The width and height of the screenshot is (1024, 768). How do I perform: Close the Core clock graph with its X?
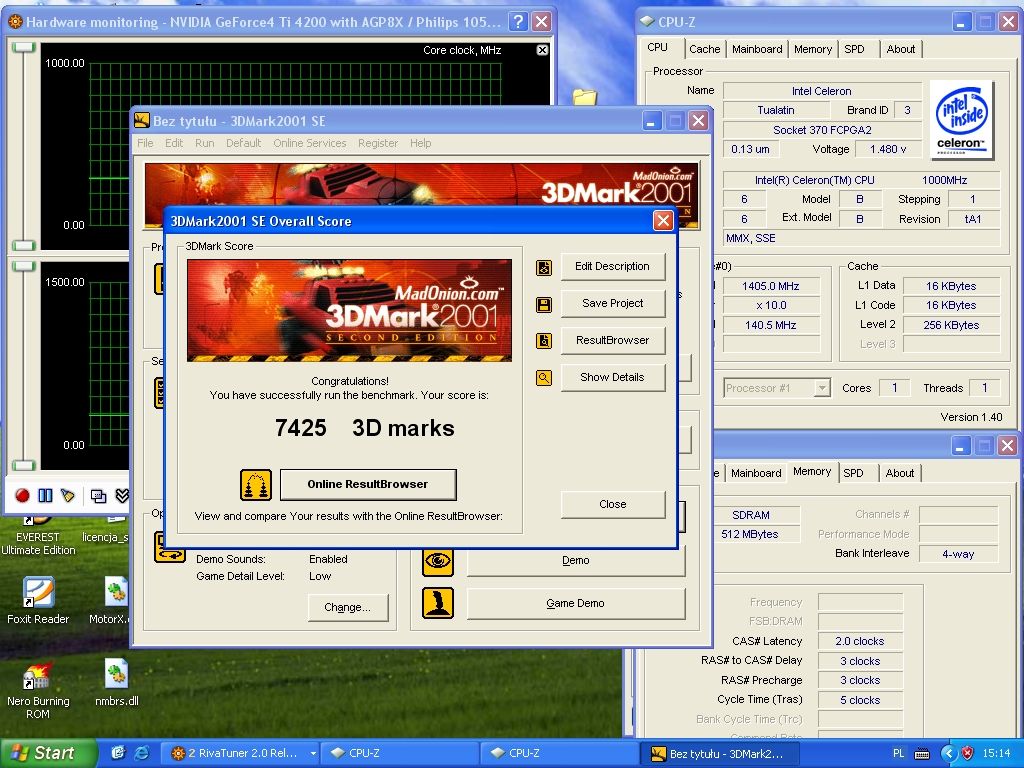click(x=542, y=50)
